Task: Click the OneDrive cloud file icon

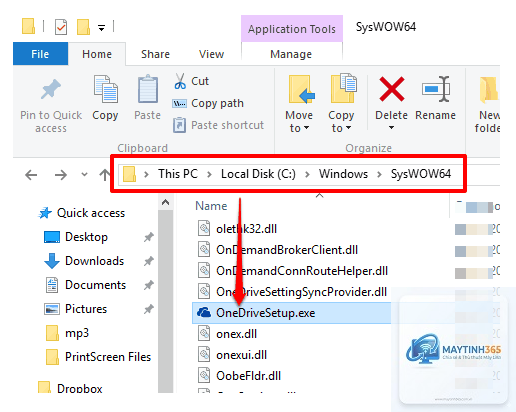Action: point(204,313)
